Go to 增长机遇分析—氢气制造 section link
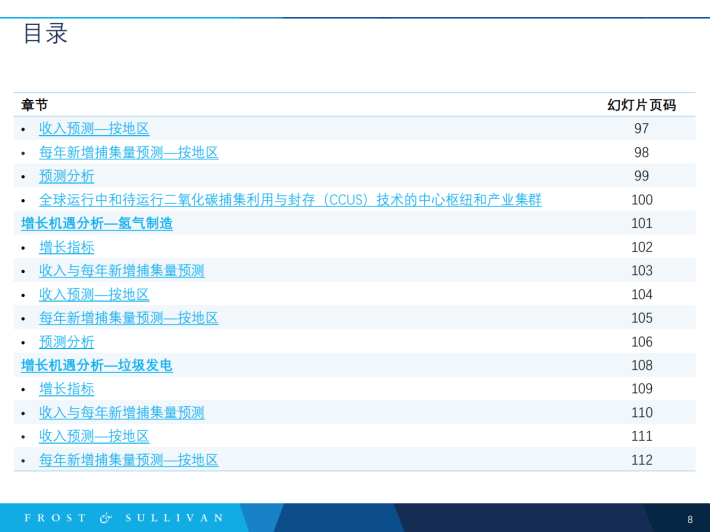 tap(96, 223)
